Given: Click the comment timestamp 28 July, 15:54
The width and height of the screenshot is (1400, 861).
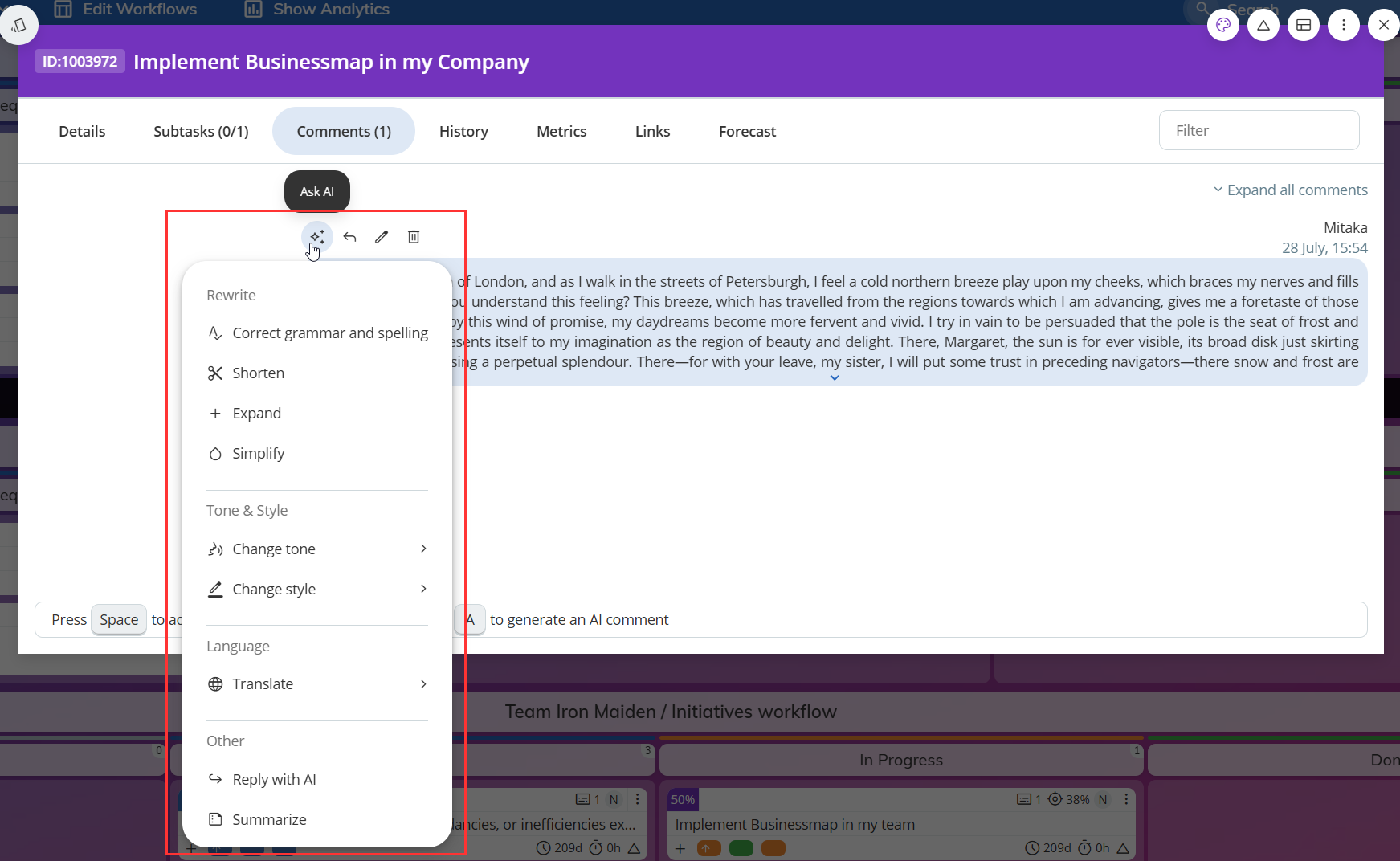Looking at the screenshot, I should 1324,247.
